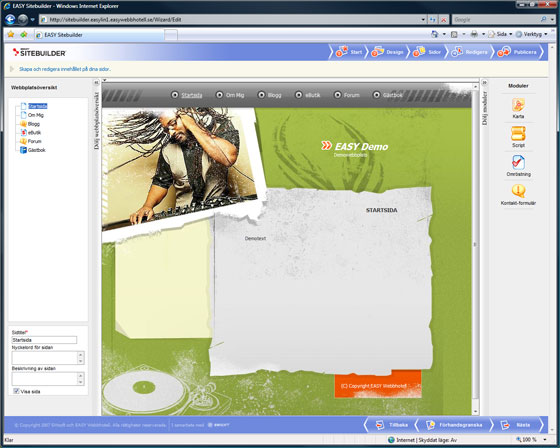Go to the Redigera wizard step
560x448 pixels.
469,52
